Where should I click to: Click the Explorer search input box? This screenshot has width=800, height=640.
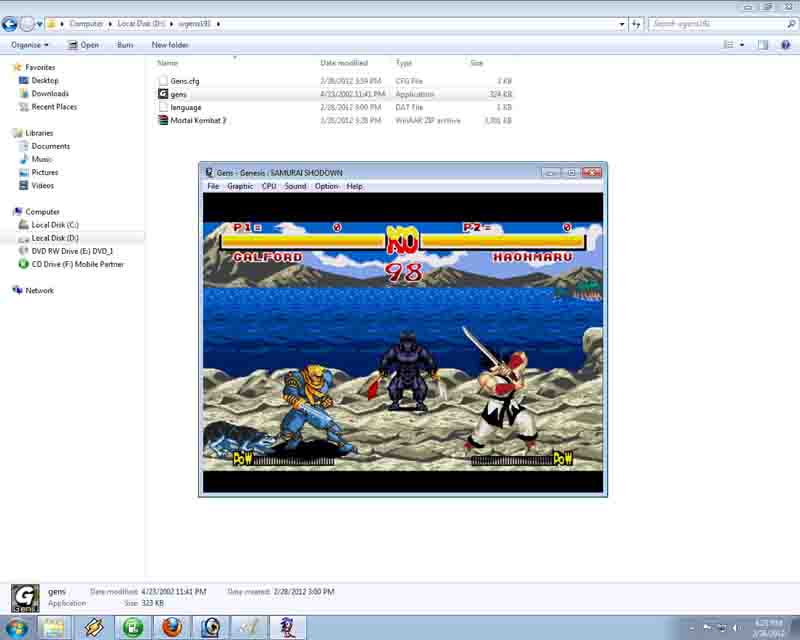[x=717, y=24]
